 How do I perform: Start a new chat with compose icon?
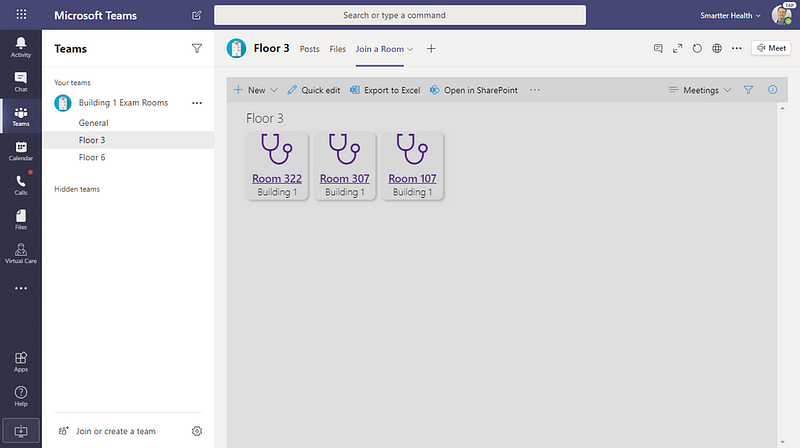(x=196, y=15)
